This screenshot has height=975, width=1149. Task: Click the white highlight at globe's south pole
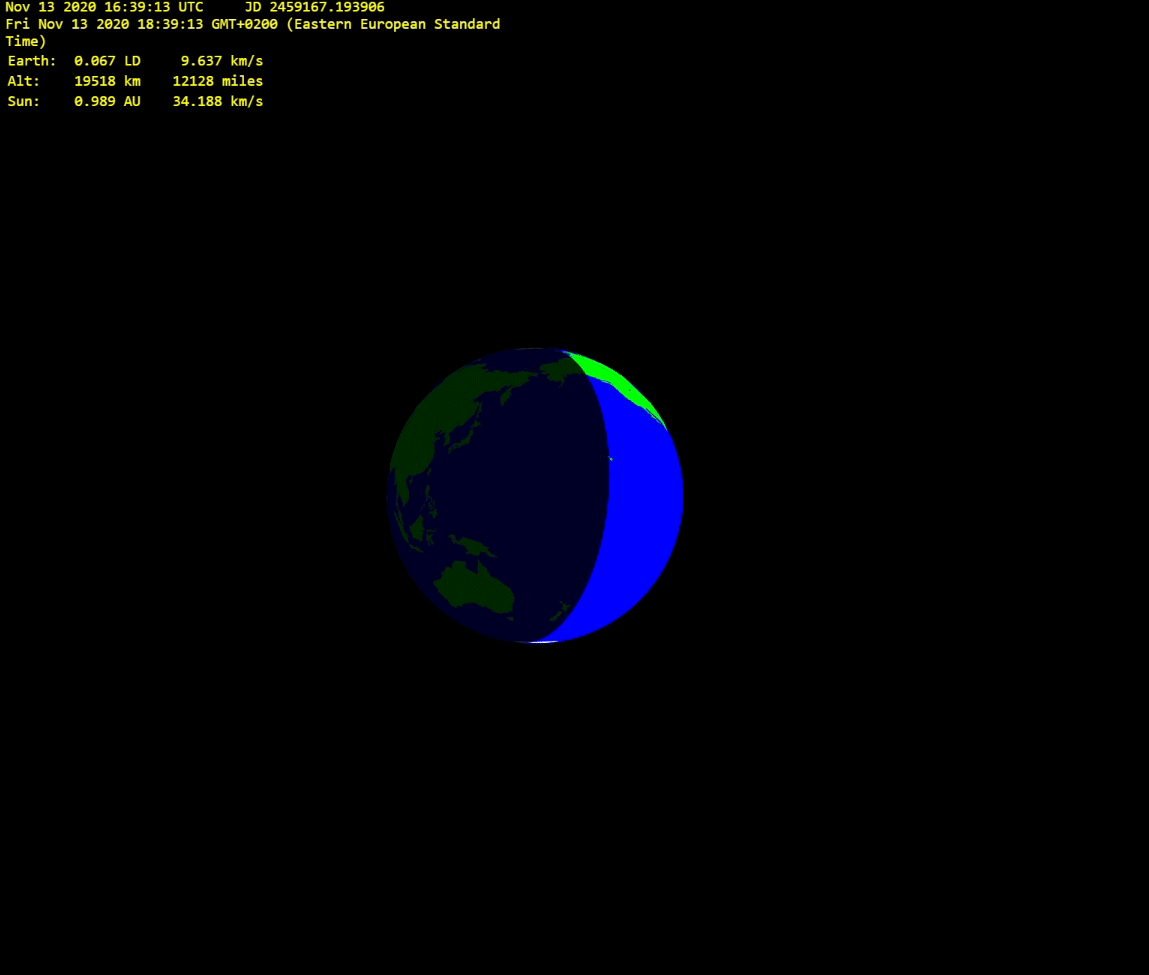click(540, 641)
